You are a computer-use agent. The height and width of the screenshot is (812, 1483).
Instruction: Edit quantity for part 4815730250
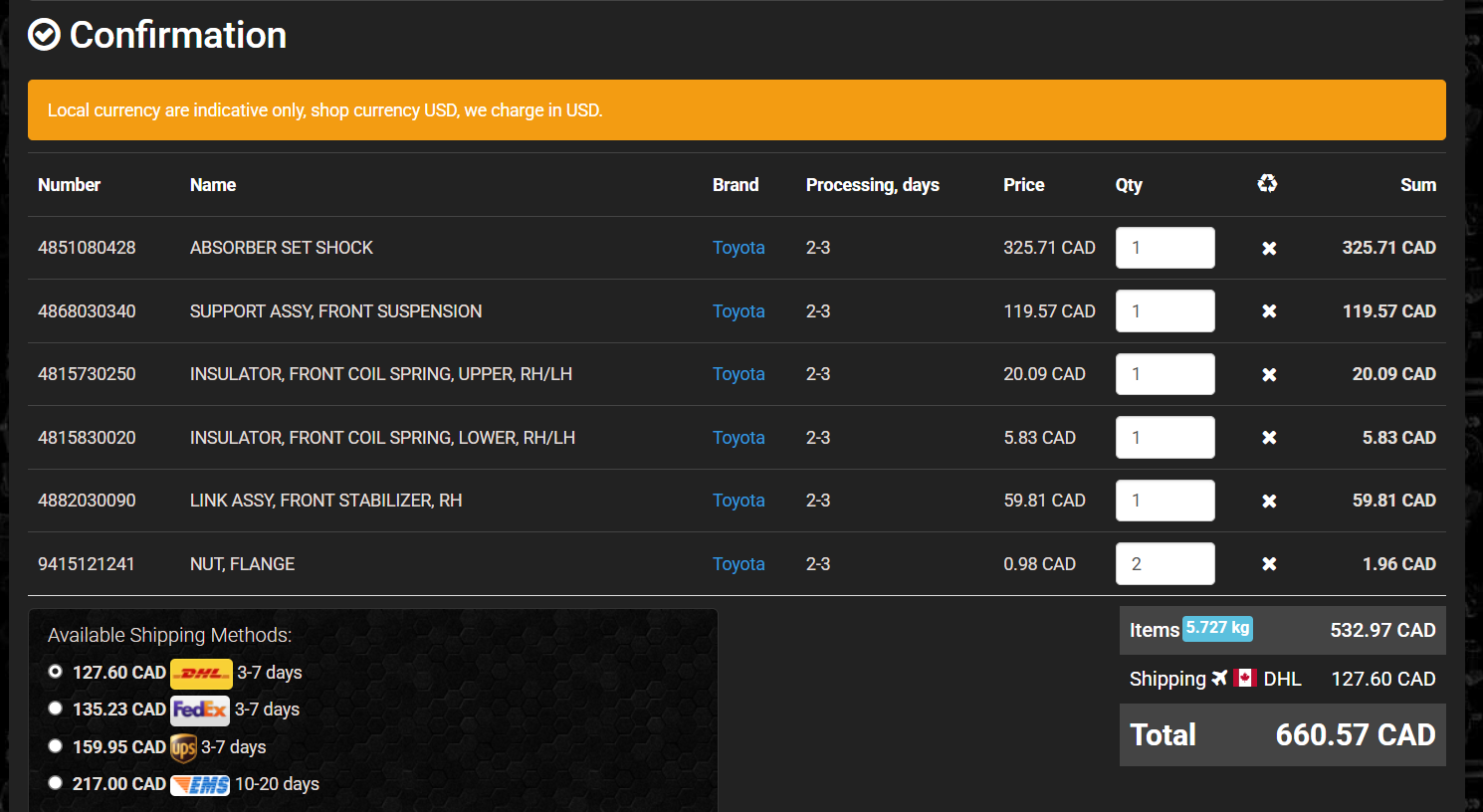1165,374
